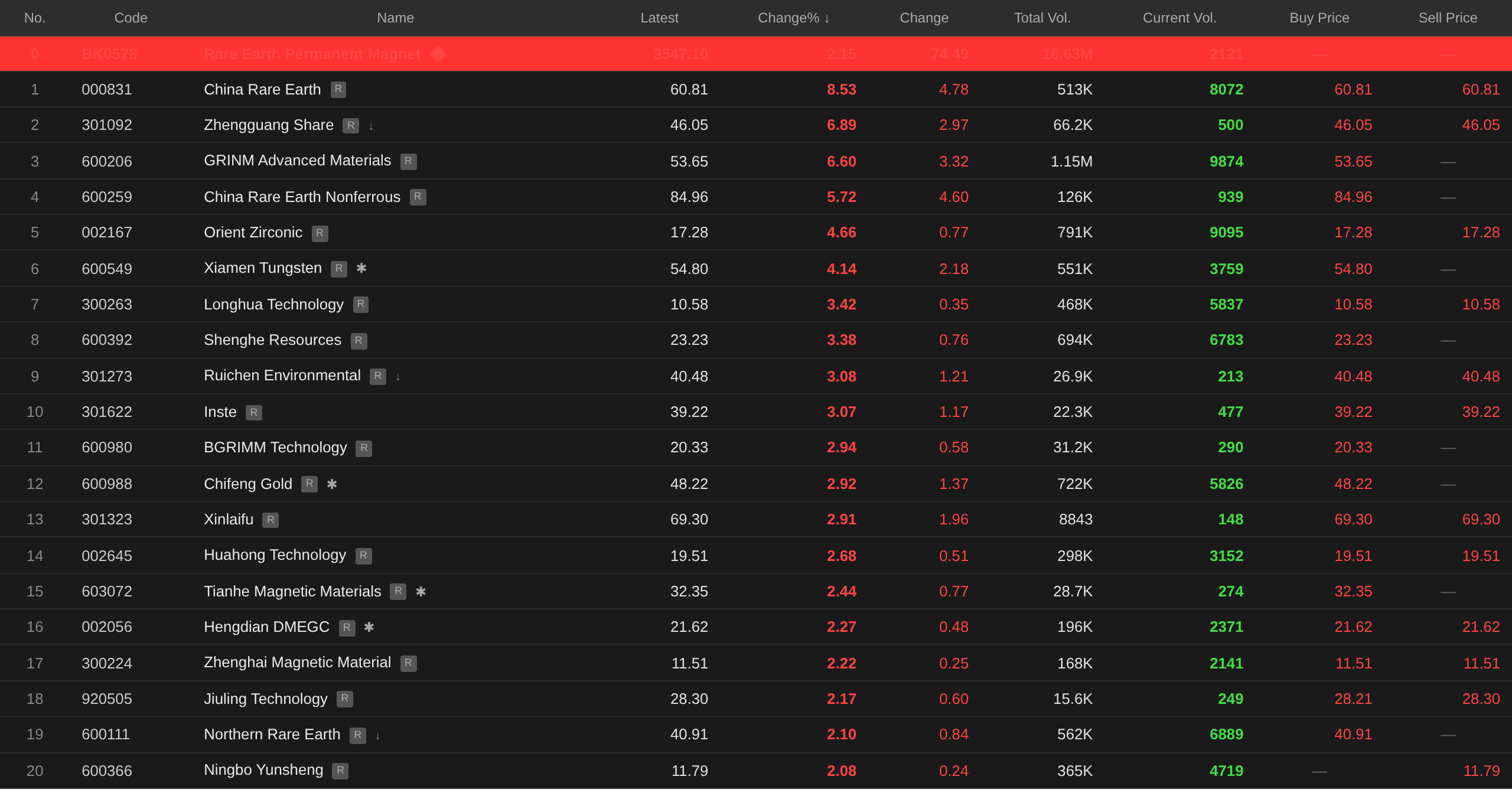This screenshot has height=796, width=1512.
Task: Click the down arrow marker beside Northern Rare Earth
Action: tap(378, 736)
